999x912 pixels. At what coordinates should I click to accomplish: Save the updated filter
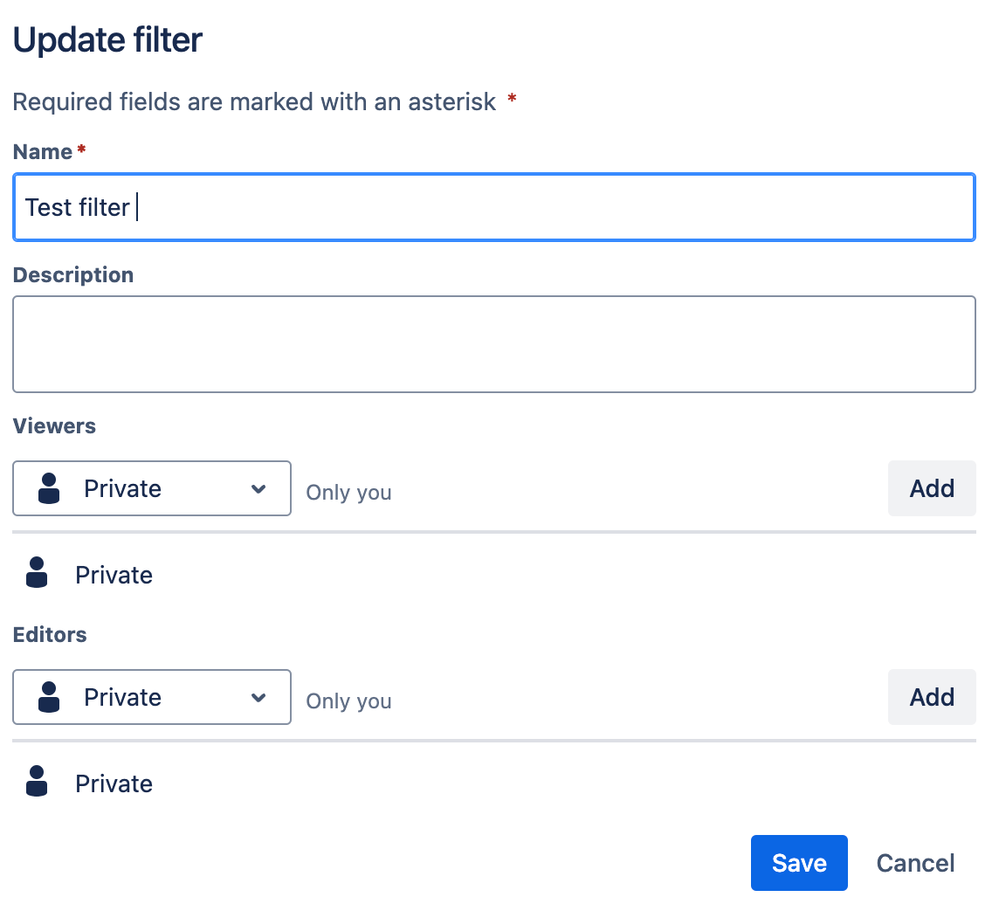tap(798, 863)
